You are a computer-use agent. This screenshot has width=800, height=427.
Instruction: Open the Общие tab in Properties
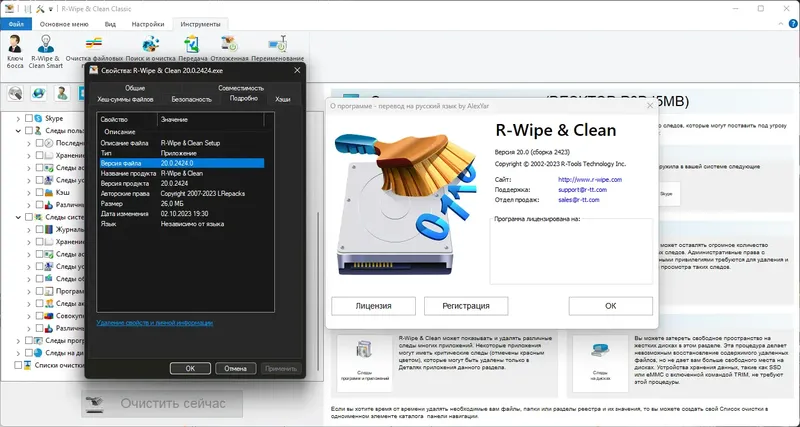(135, 88)
